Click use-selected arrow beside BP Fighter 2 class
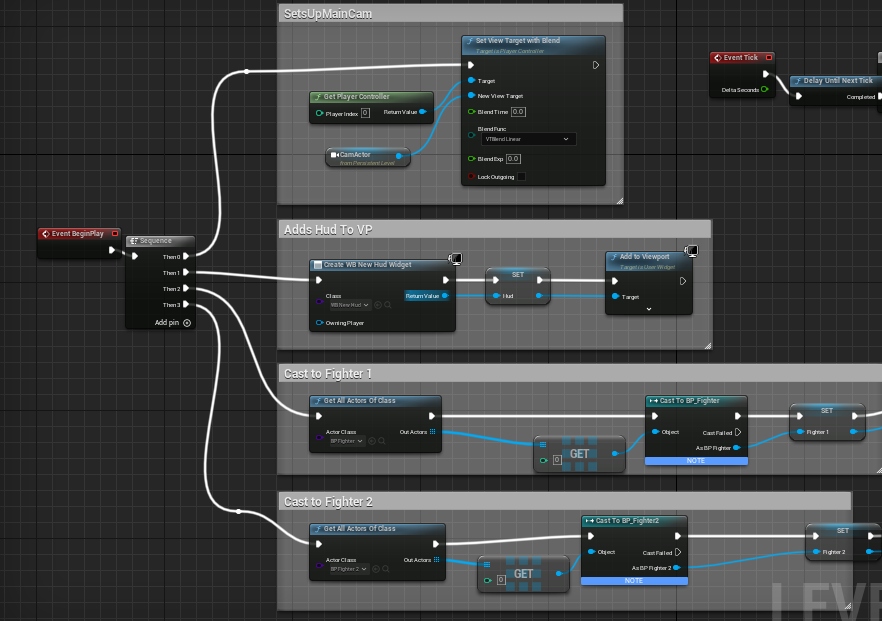Screen dimensions: 882x621 376,569
